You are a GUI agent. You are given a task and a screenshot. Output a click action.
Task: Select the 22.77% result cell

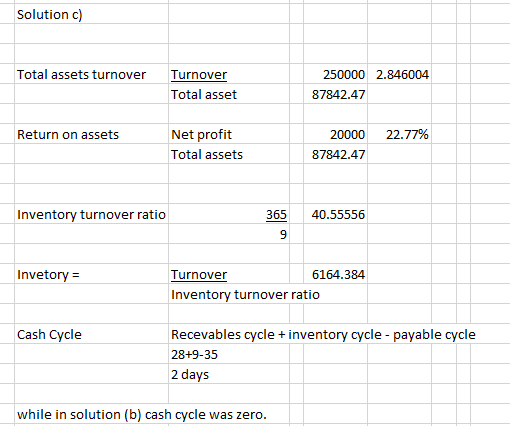tap(399, 134)
